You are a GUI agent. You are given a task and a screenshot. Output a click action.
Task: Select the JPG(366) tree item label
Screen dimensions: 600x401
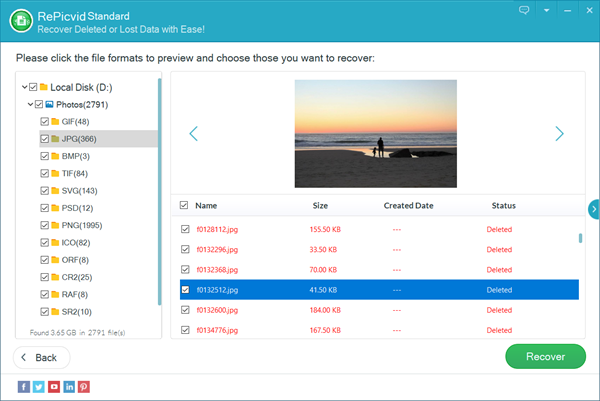(79, 139)
